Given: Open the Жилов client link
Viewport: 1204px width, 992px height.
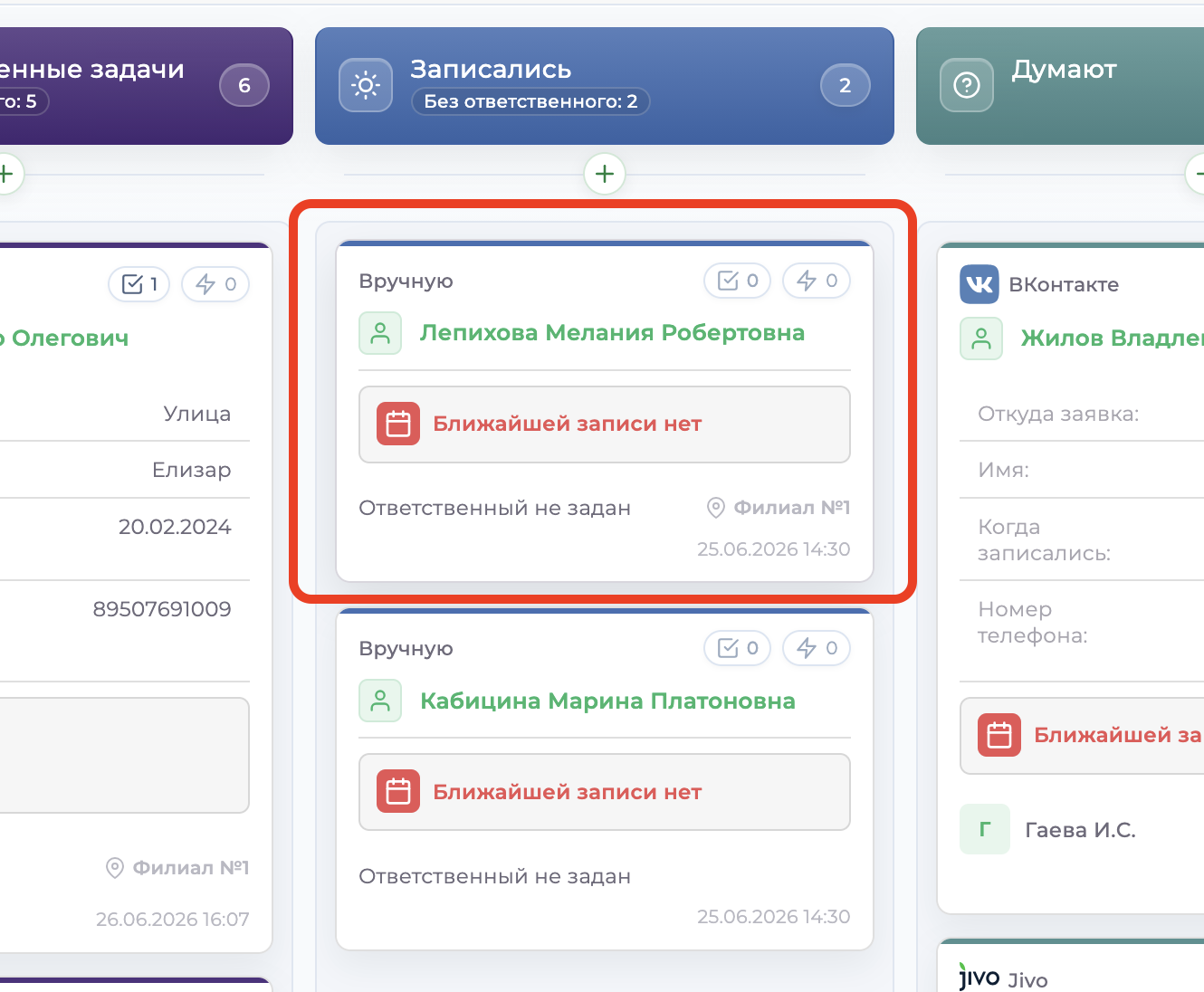Looking at the screenshot, I should (x=1113, y=339).
